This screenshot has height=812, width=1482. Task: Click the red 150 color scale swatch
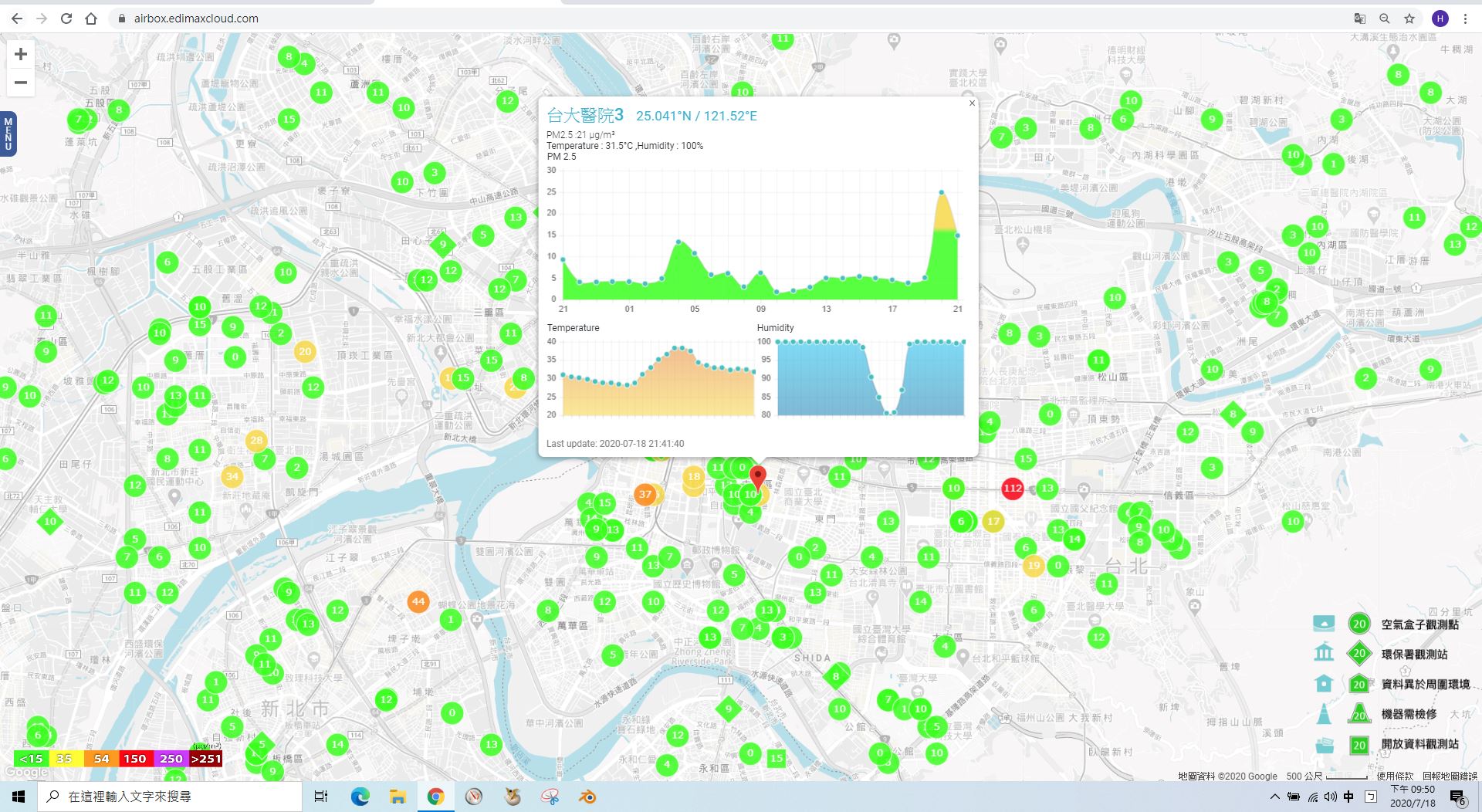pyautogui.click(x=135, y=759)
